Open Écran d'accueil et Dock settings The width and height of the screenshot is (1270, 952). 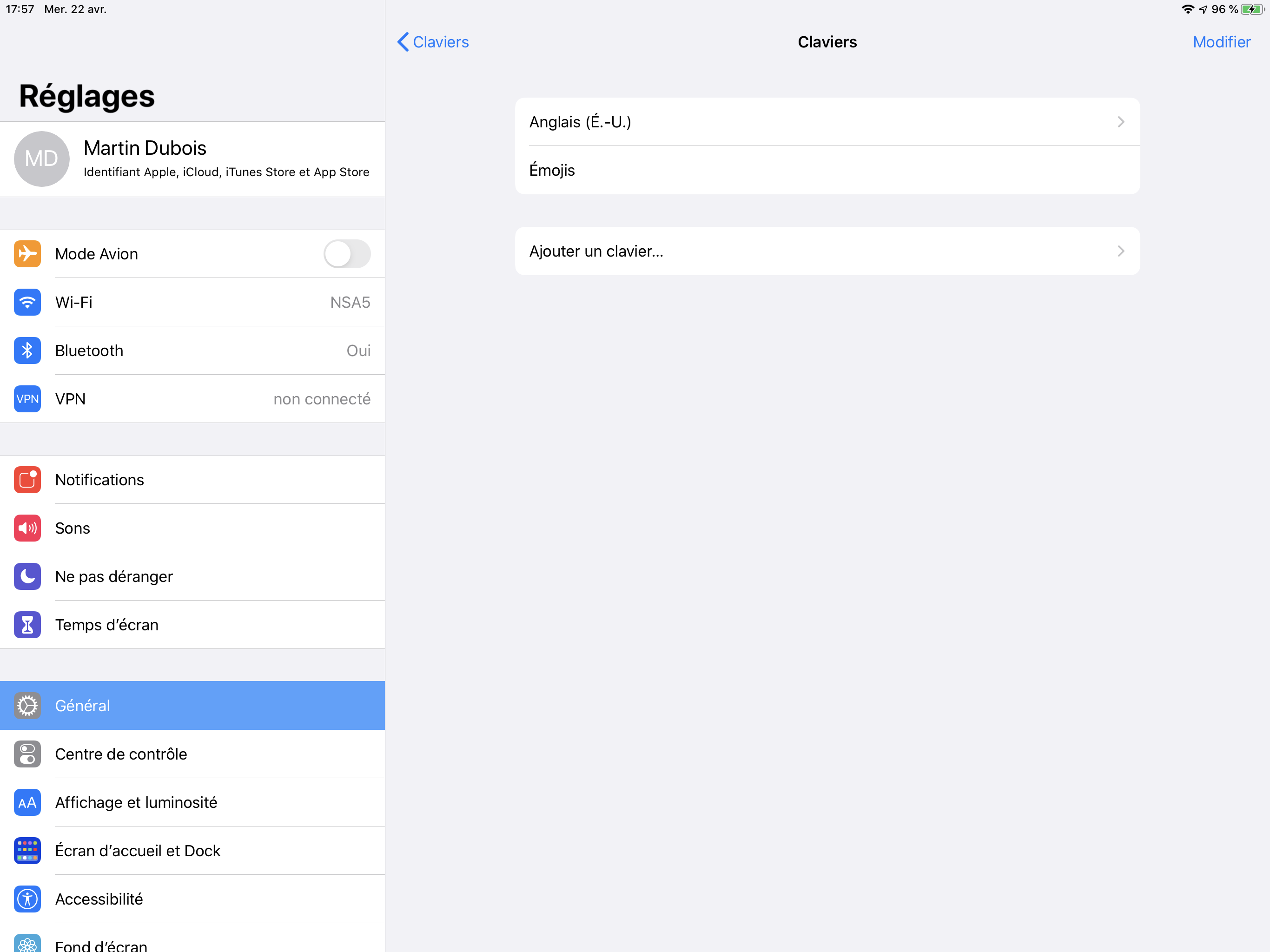click(x=138, y=850)
